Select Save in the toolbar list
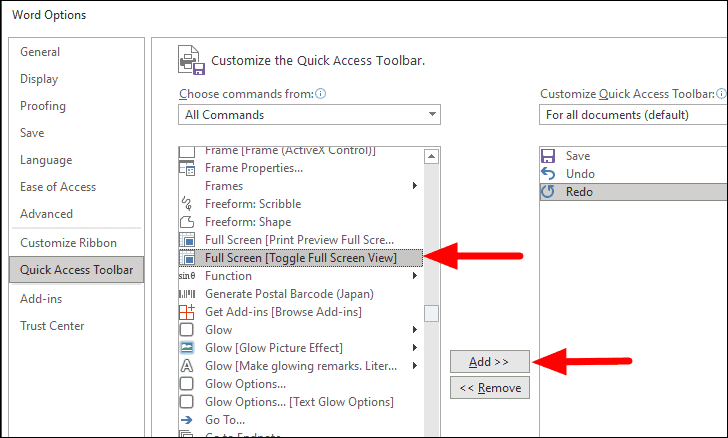 click(x=633, y=156)
